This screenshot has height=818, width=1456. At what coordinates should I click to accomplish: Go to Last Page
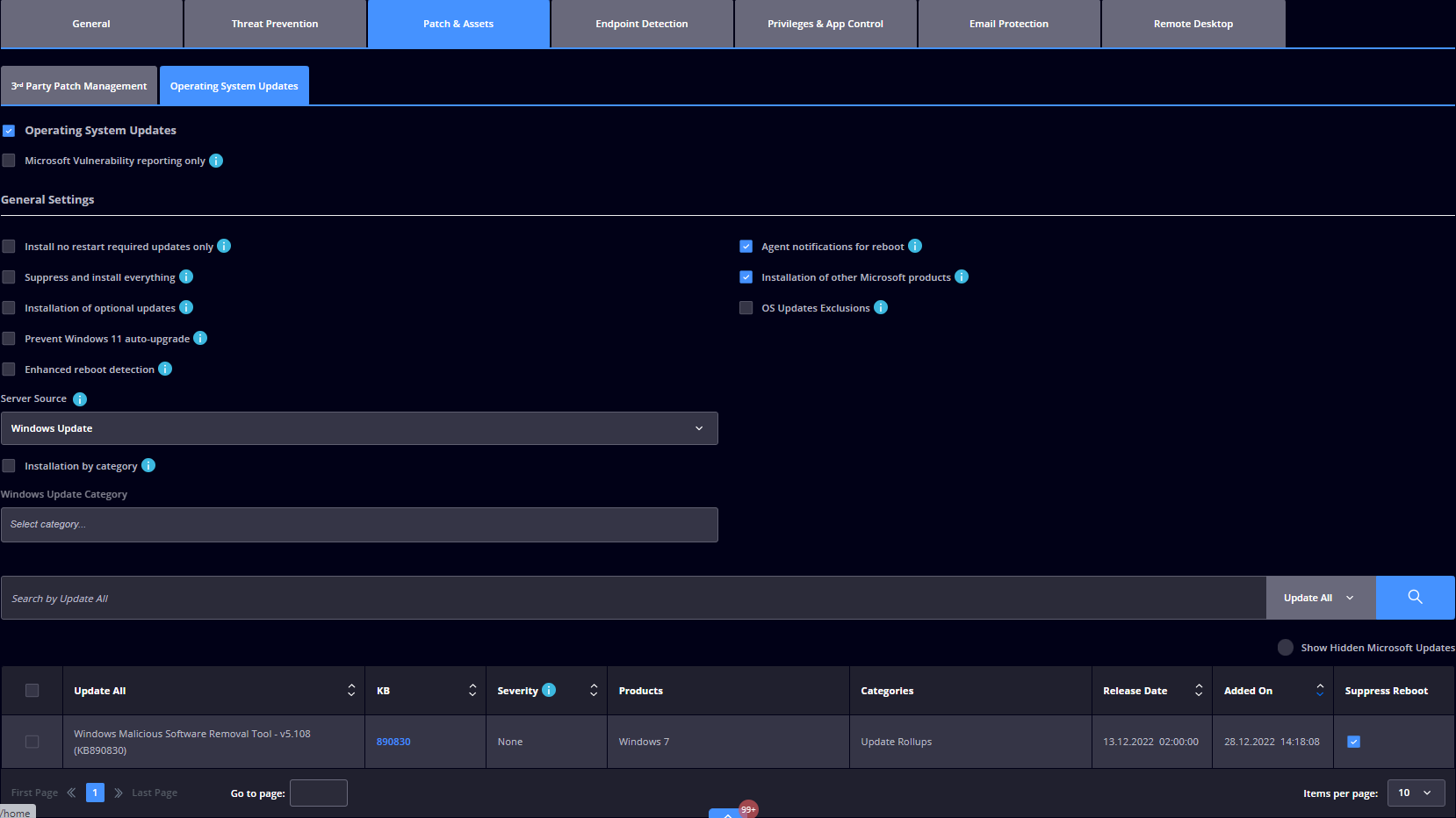pos(155,793)
